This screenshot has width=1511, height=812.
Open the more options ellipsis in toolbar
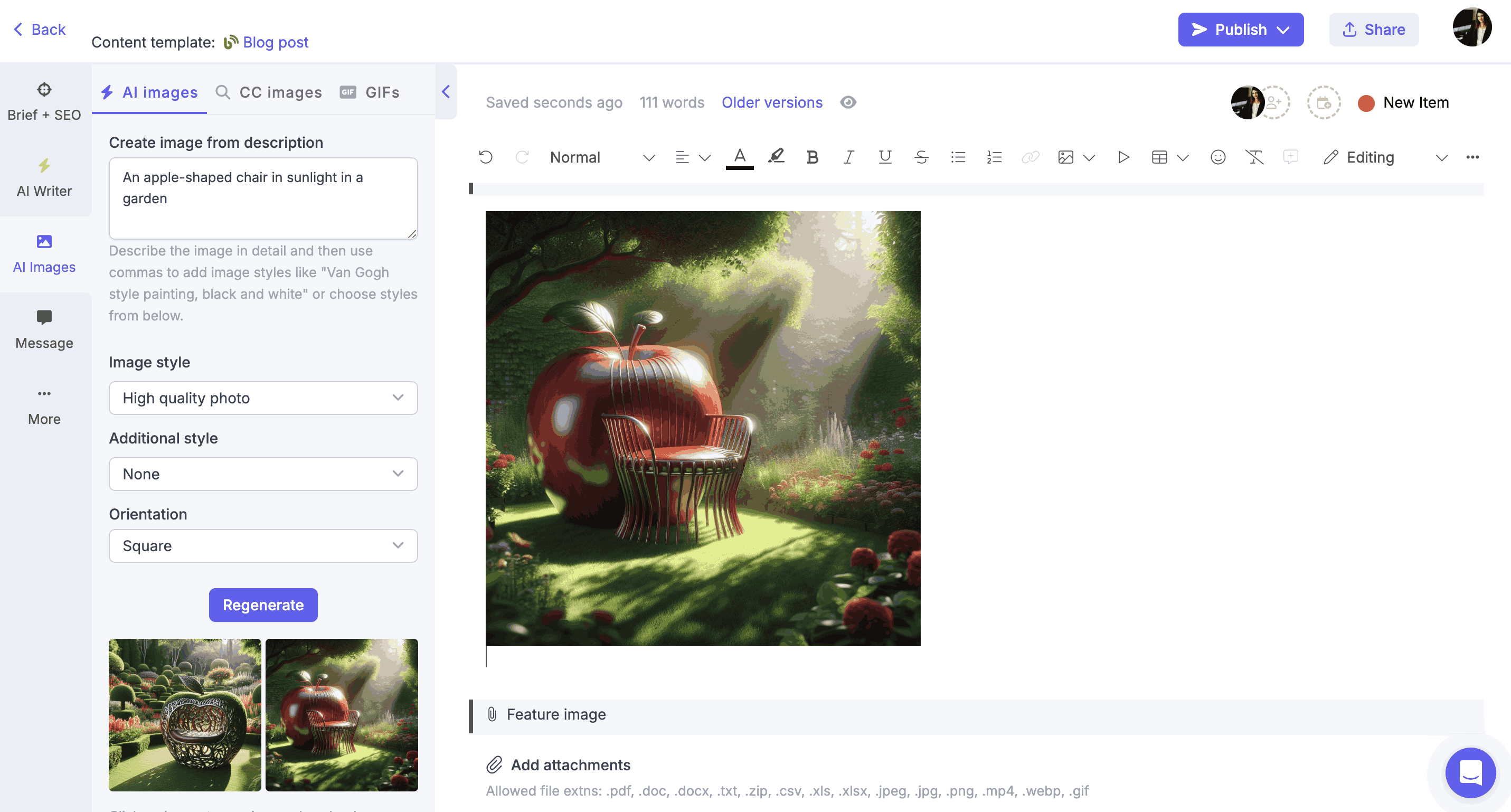[x=1472, y=157]
